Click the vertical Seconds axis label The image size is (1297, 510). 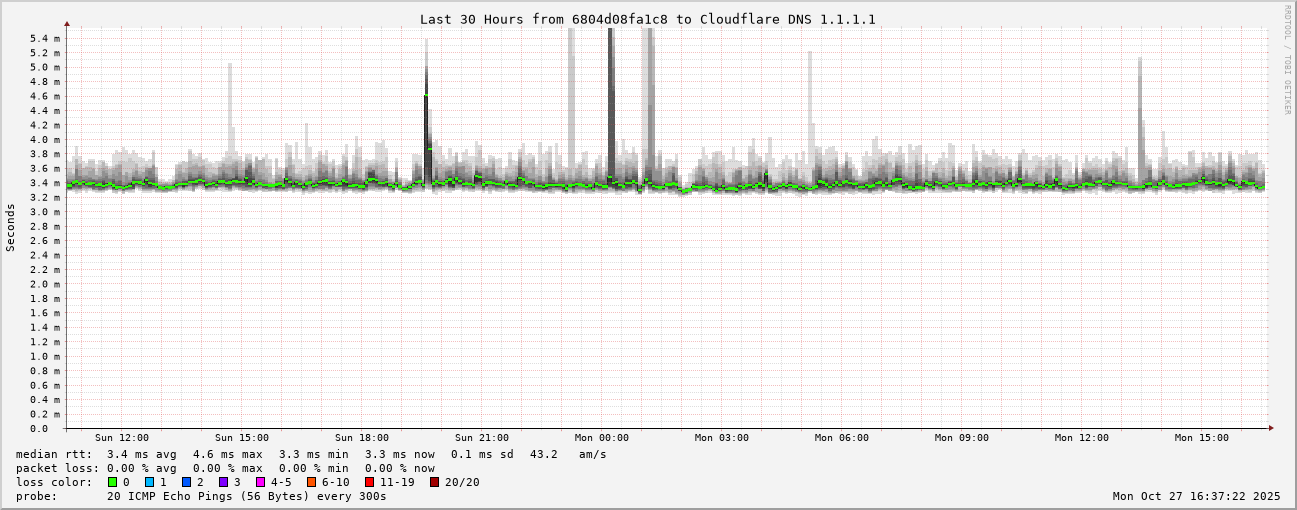11,227
